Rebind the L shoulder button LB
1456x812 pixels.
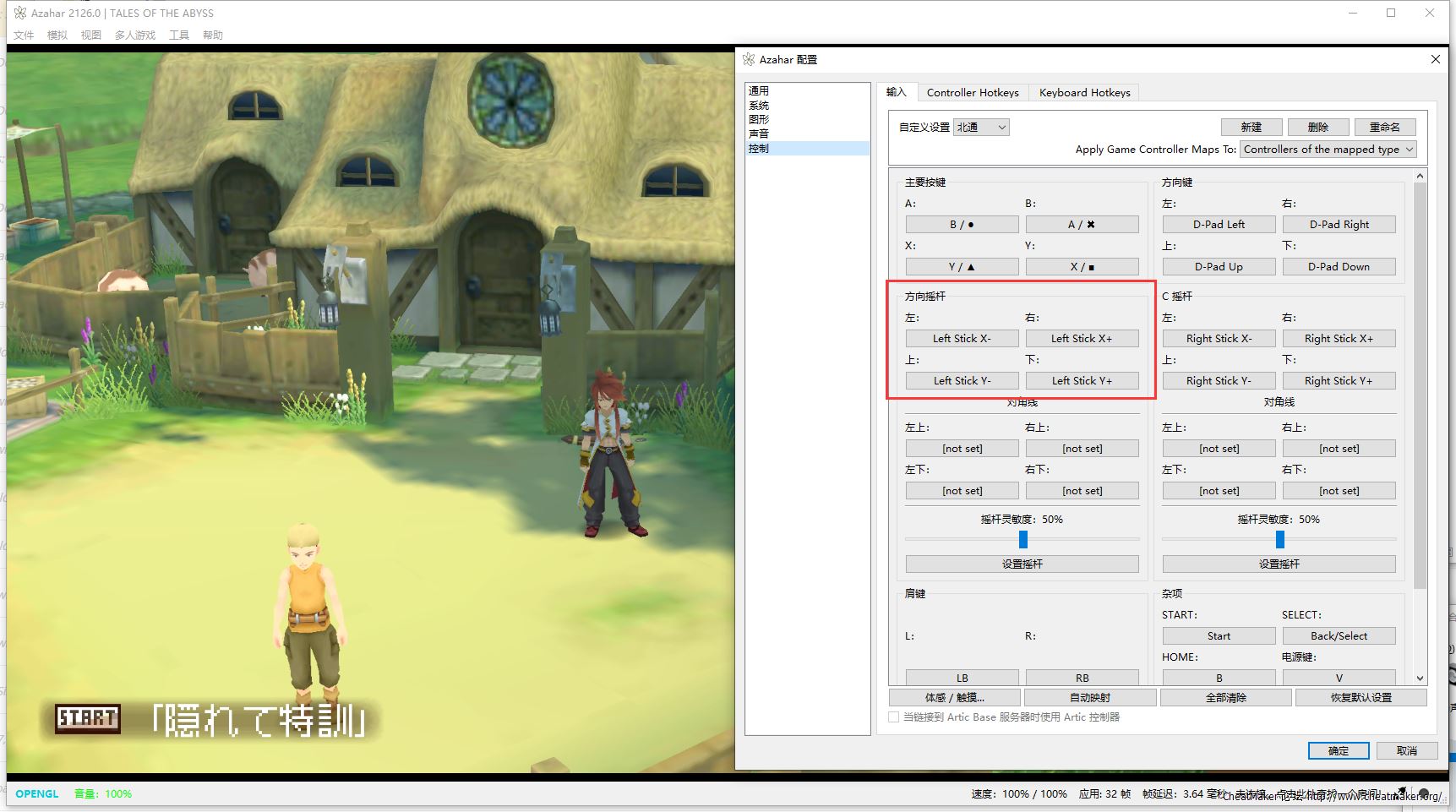pyautogui.click(x=962, y=678)
